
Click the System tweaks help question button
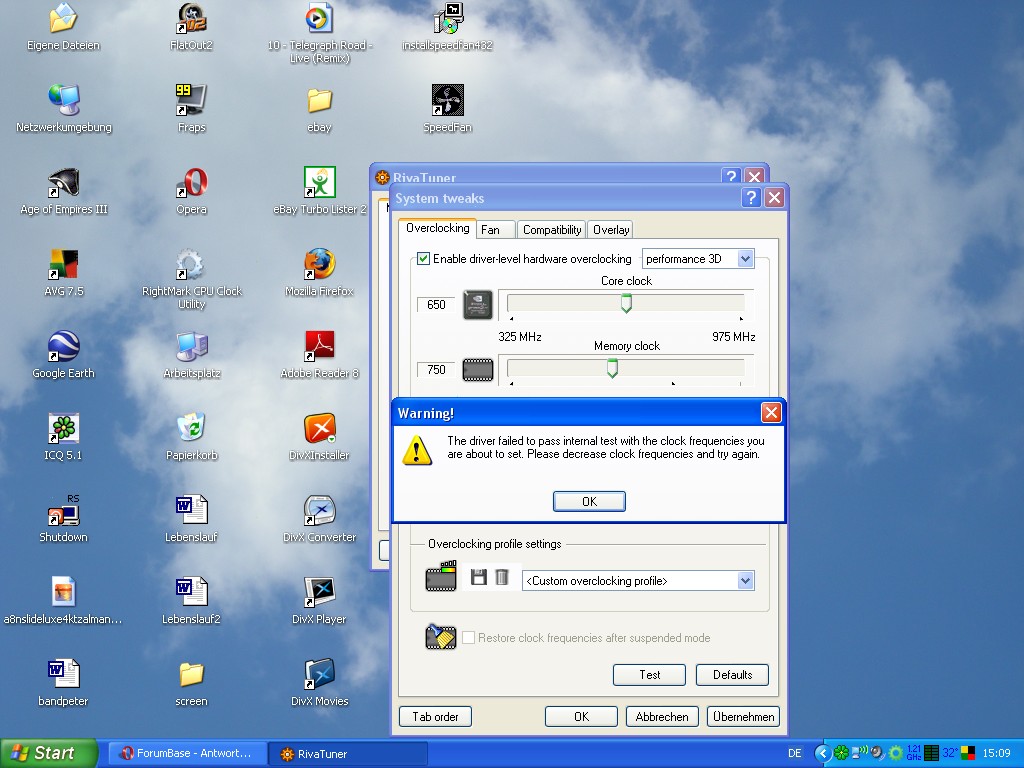[x=751, y=197]
